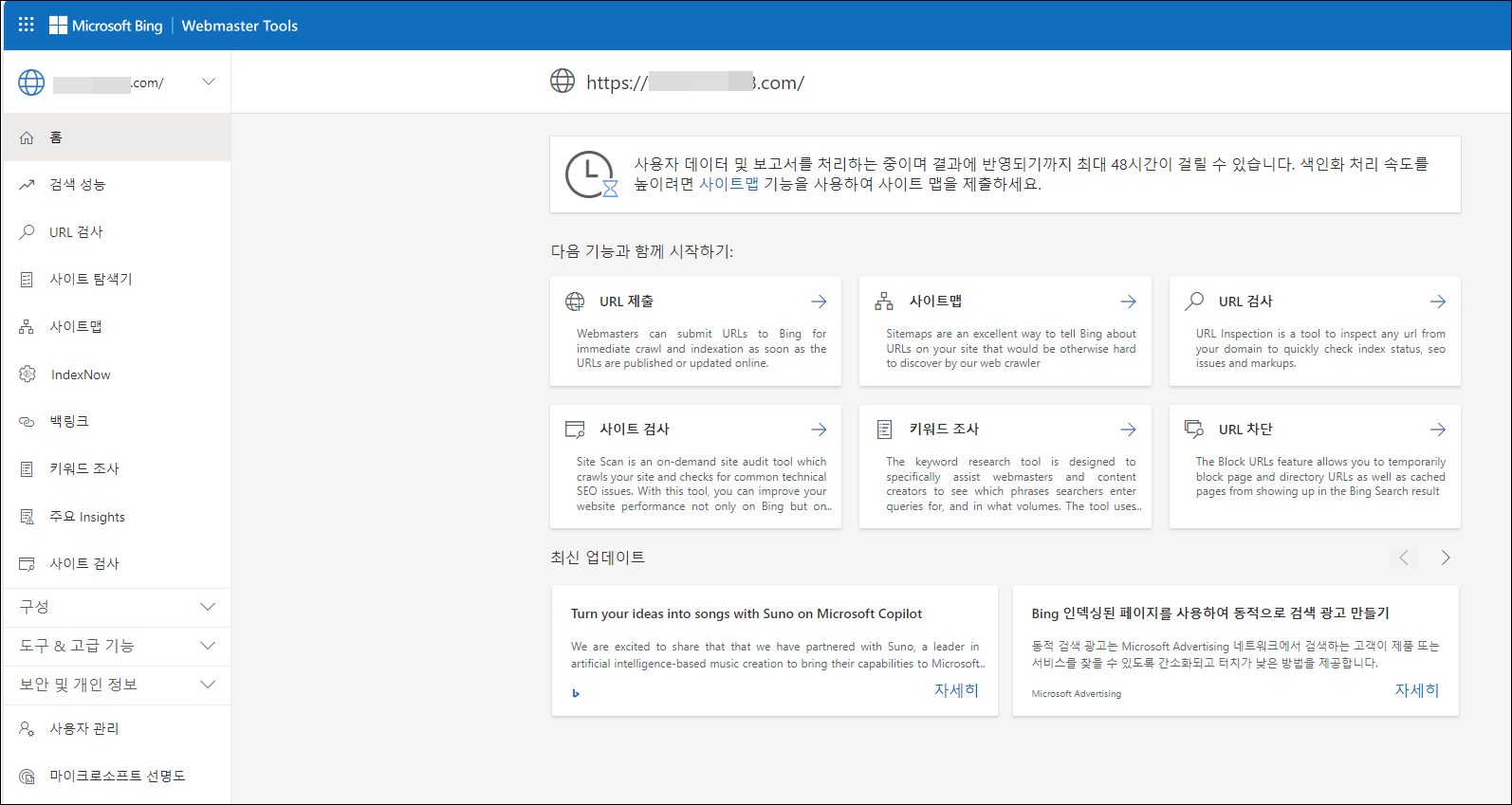This screenshot has width=1512, height=805.
Task: Click the 사이트 탐색기 icon
Action: click(27, 279)
